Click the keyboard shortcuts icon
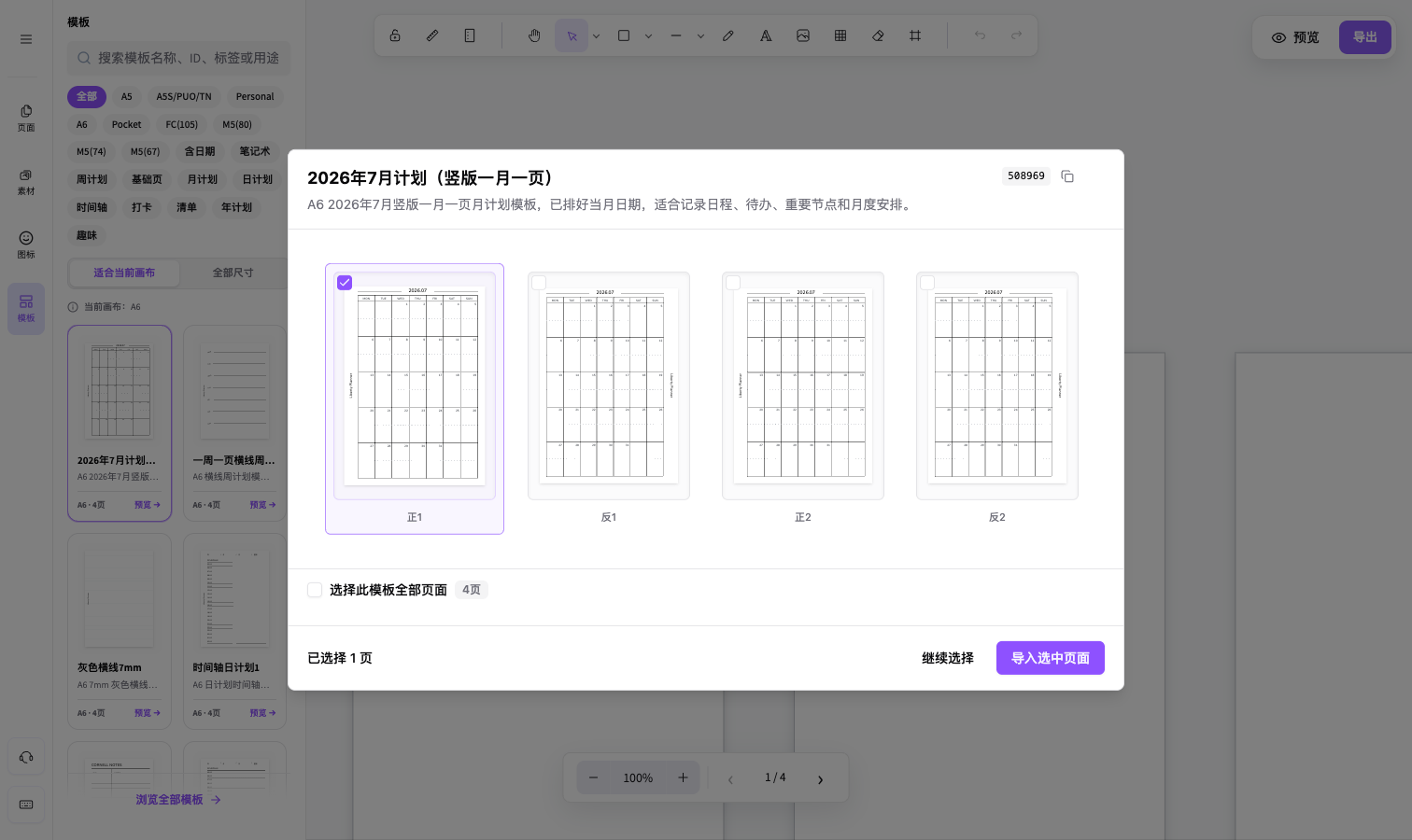 26,805
